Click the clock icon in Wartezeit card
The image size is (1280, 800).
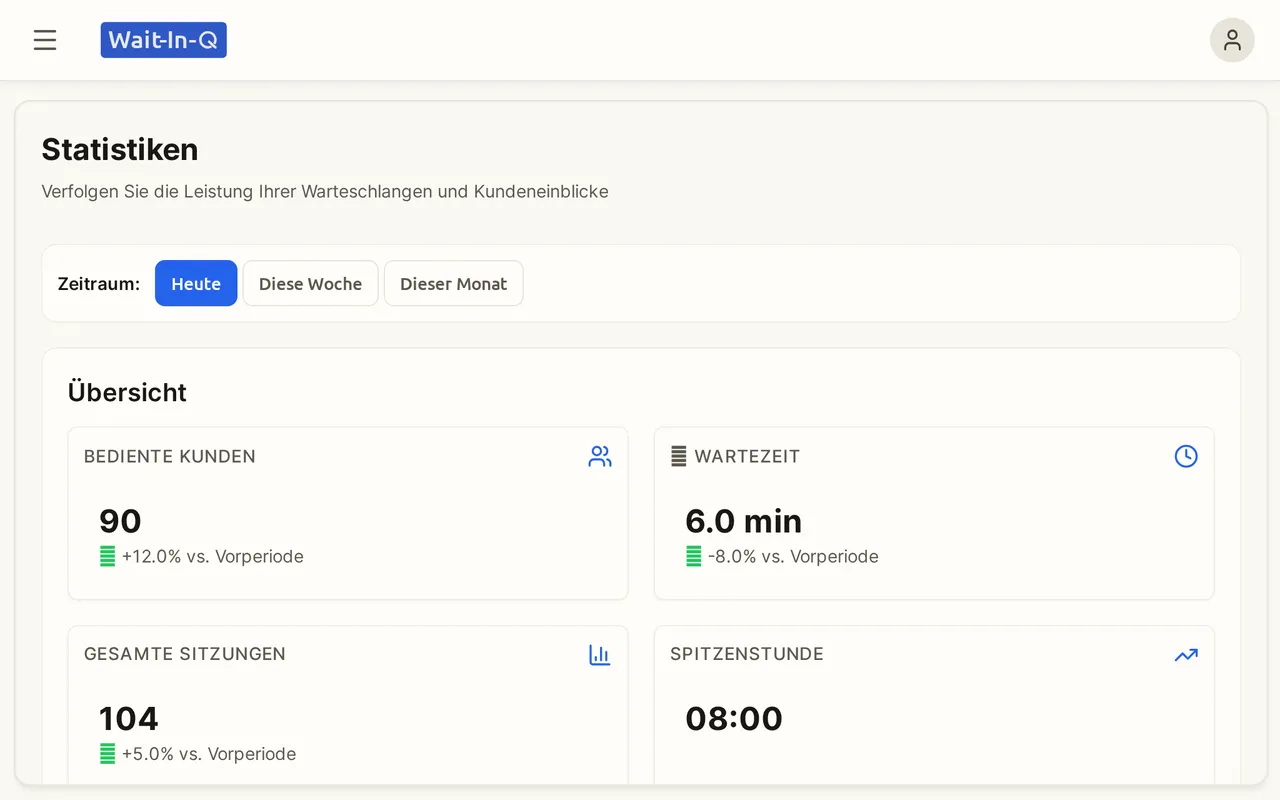1186,456
